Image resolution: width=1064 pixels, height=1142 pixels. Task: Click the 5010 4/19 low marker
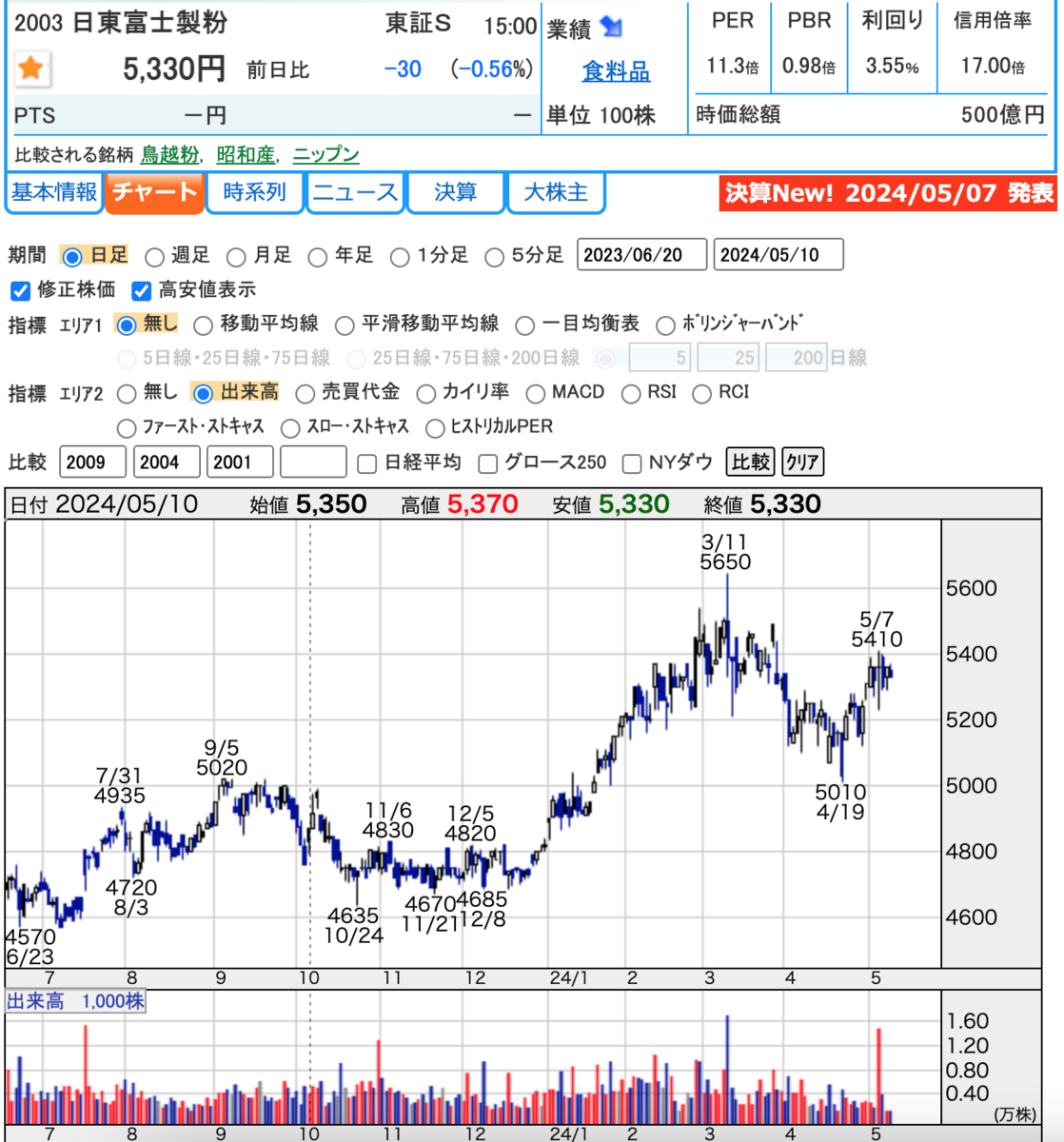point(840,802)
